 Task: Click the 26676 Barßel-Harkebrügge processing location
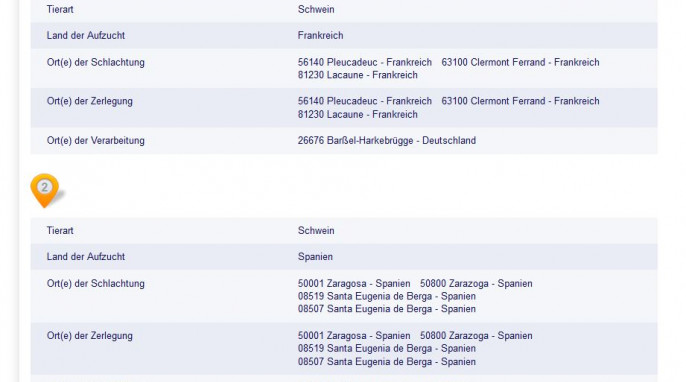(x=387, y=140)
